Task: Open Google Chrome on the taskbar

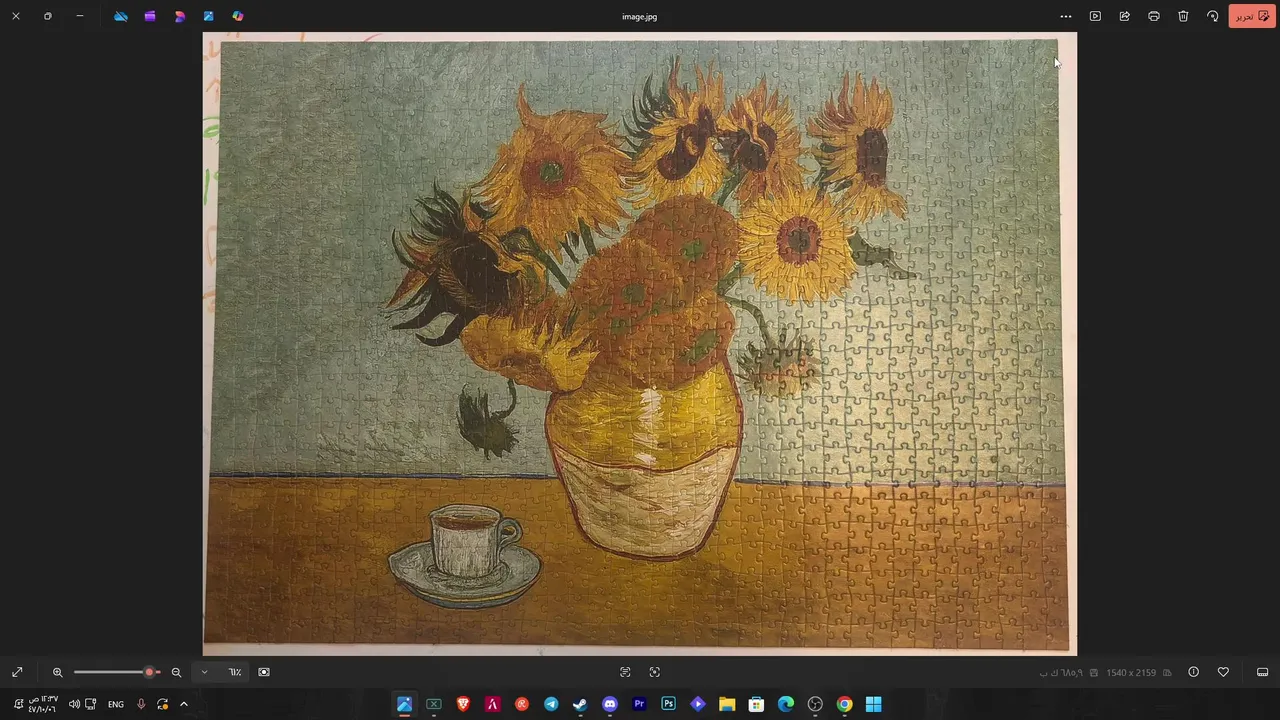Action: [844, 704]
